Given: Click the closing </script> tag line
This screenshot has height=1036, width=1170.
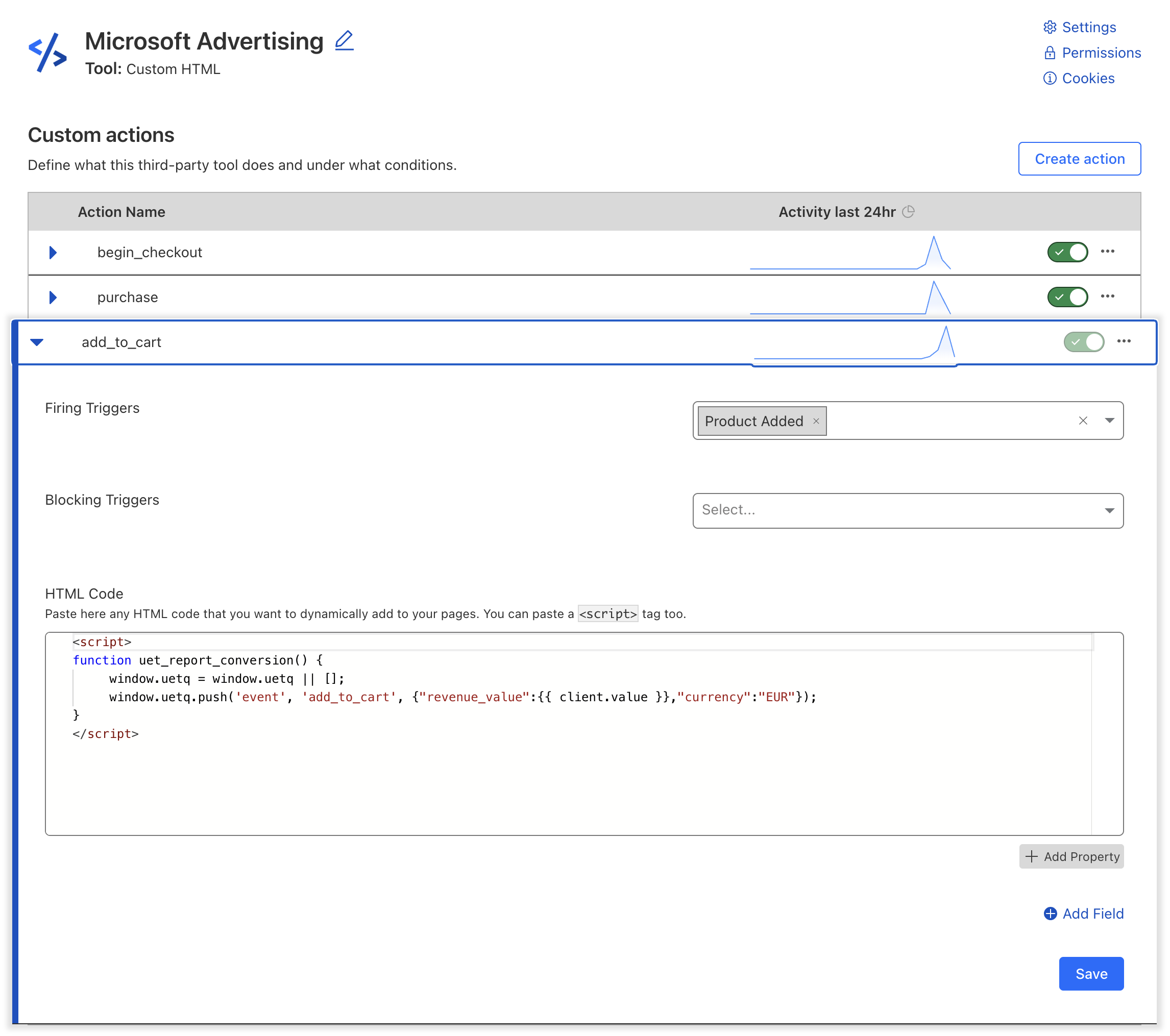Looking at the screenshot, I should click(x=105, y=733).
